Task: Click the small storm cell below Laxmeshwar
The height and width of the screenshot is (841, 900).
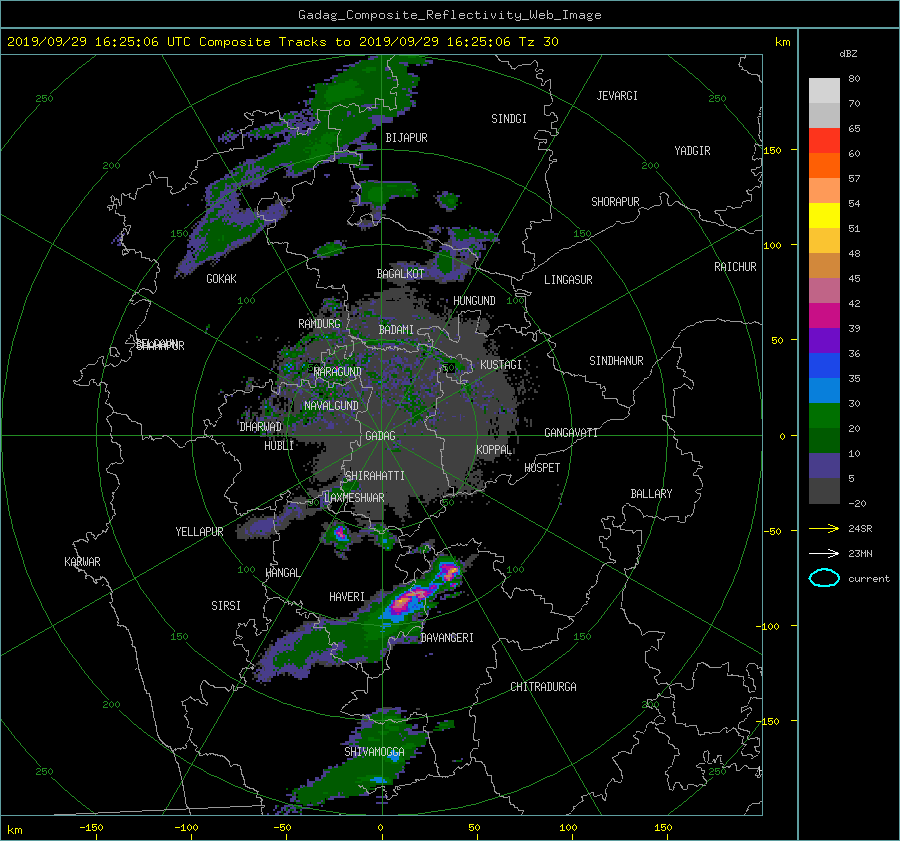Action: click(340, 534)
